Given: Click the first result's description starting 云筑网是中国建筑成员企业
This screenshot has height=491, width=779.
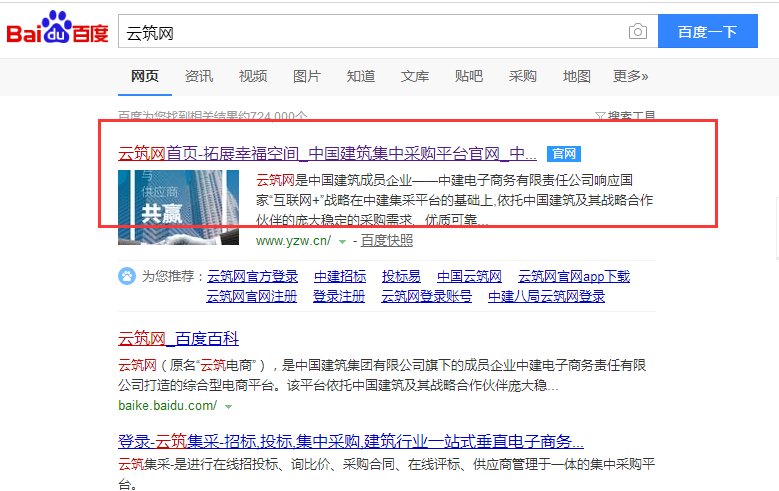Looking at the screenshot, I should click(x=454, y=200).
